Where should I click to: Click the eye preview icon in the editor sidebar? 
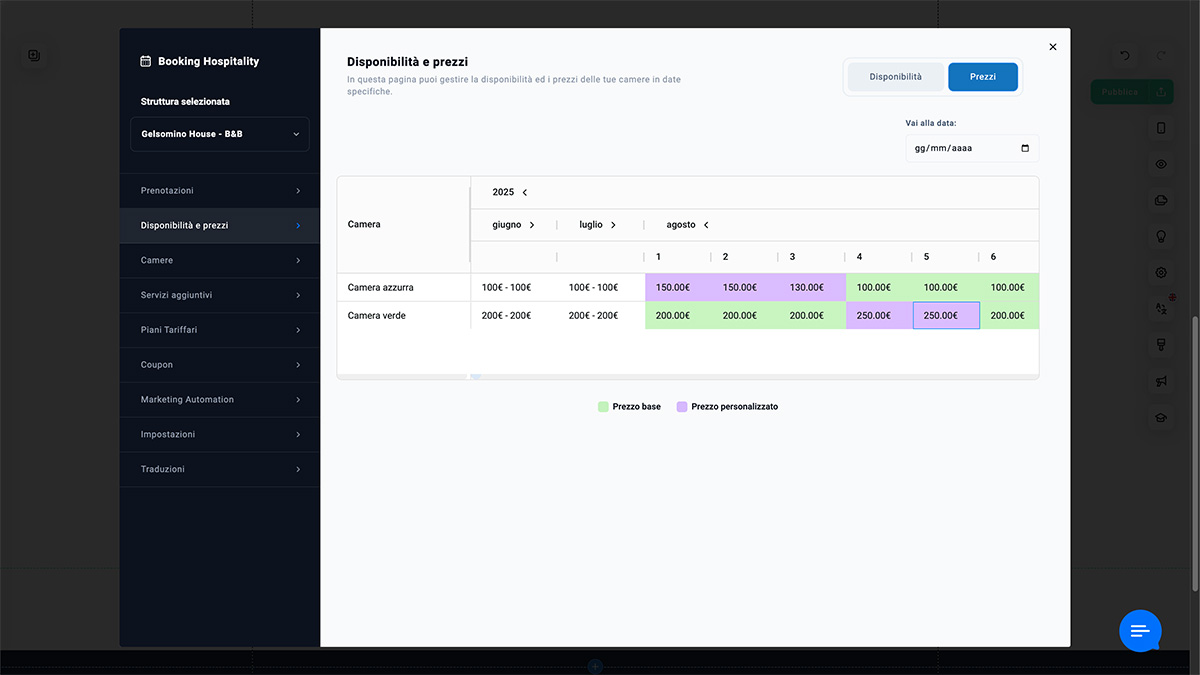tap(1161, 164)
